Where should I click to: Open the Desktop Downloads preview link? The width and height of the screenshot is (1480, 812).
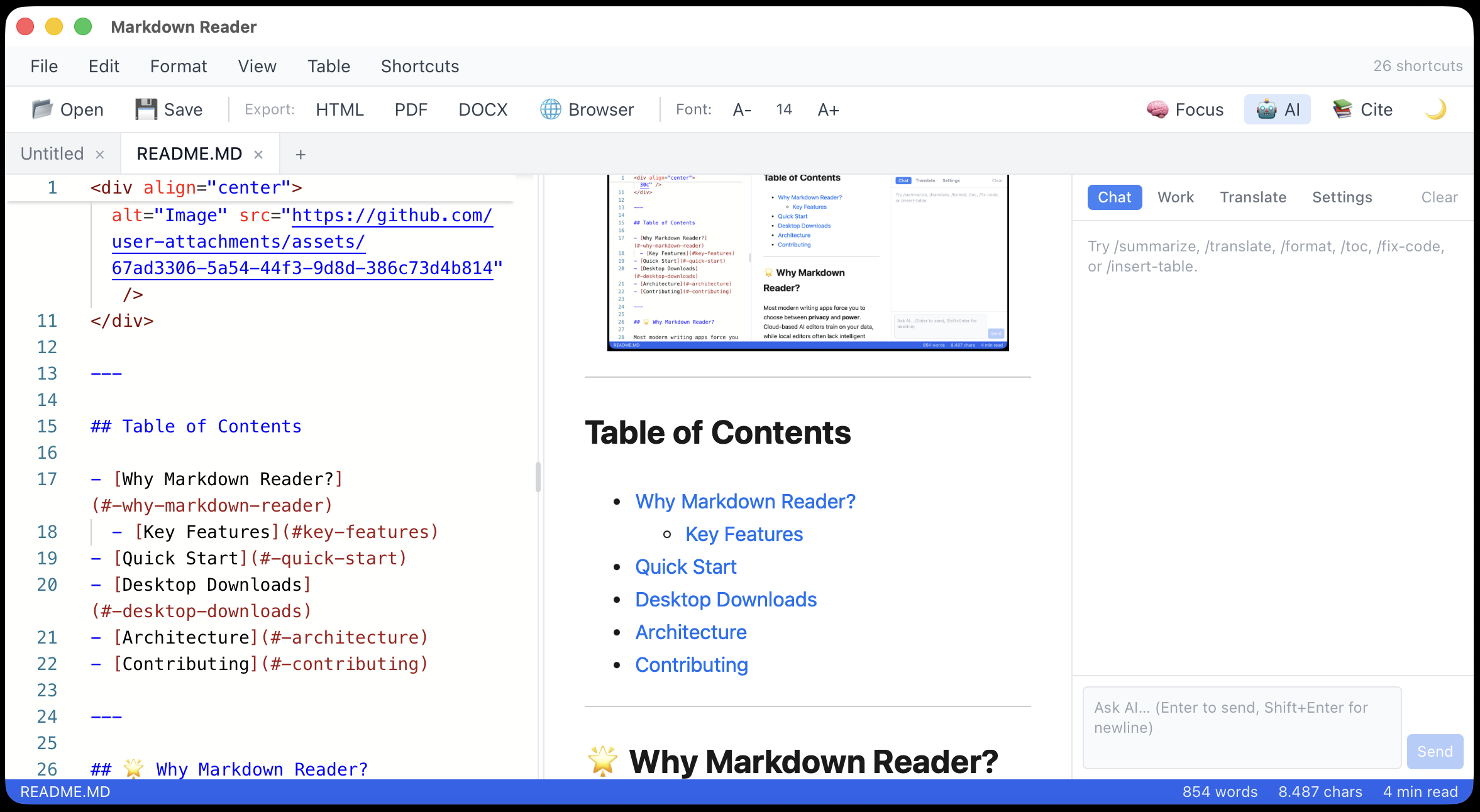point(726,600)
